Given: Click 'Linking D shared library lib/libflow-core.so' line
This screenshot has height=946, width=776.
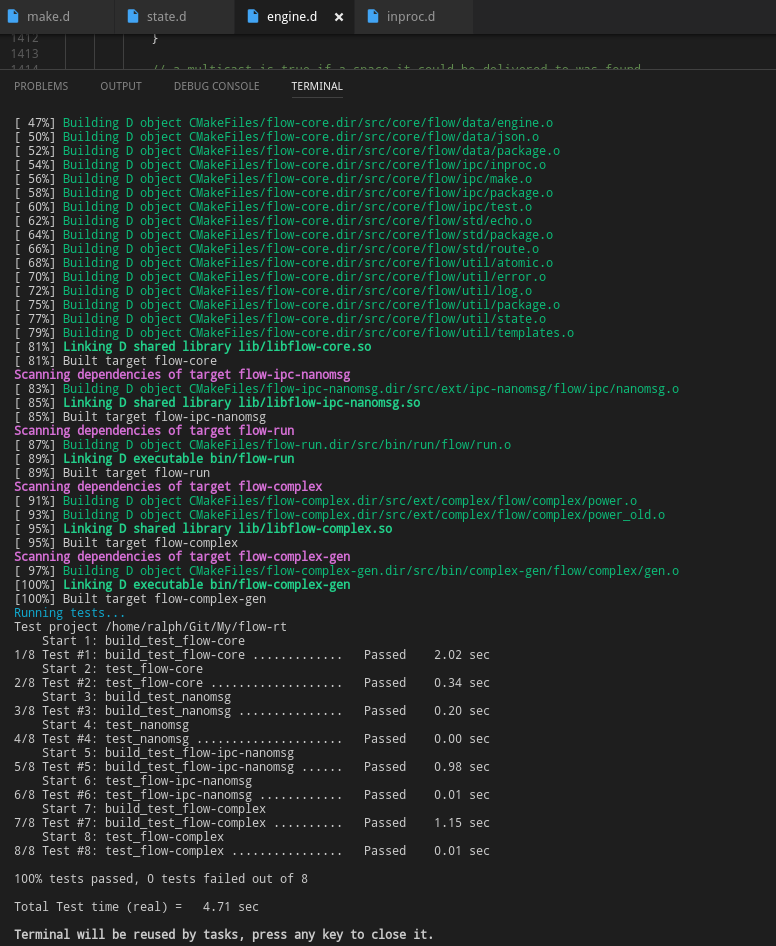Looking at the screenshot, I should tap(192, 347).
